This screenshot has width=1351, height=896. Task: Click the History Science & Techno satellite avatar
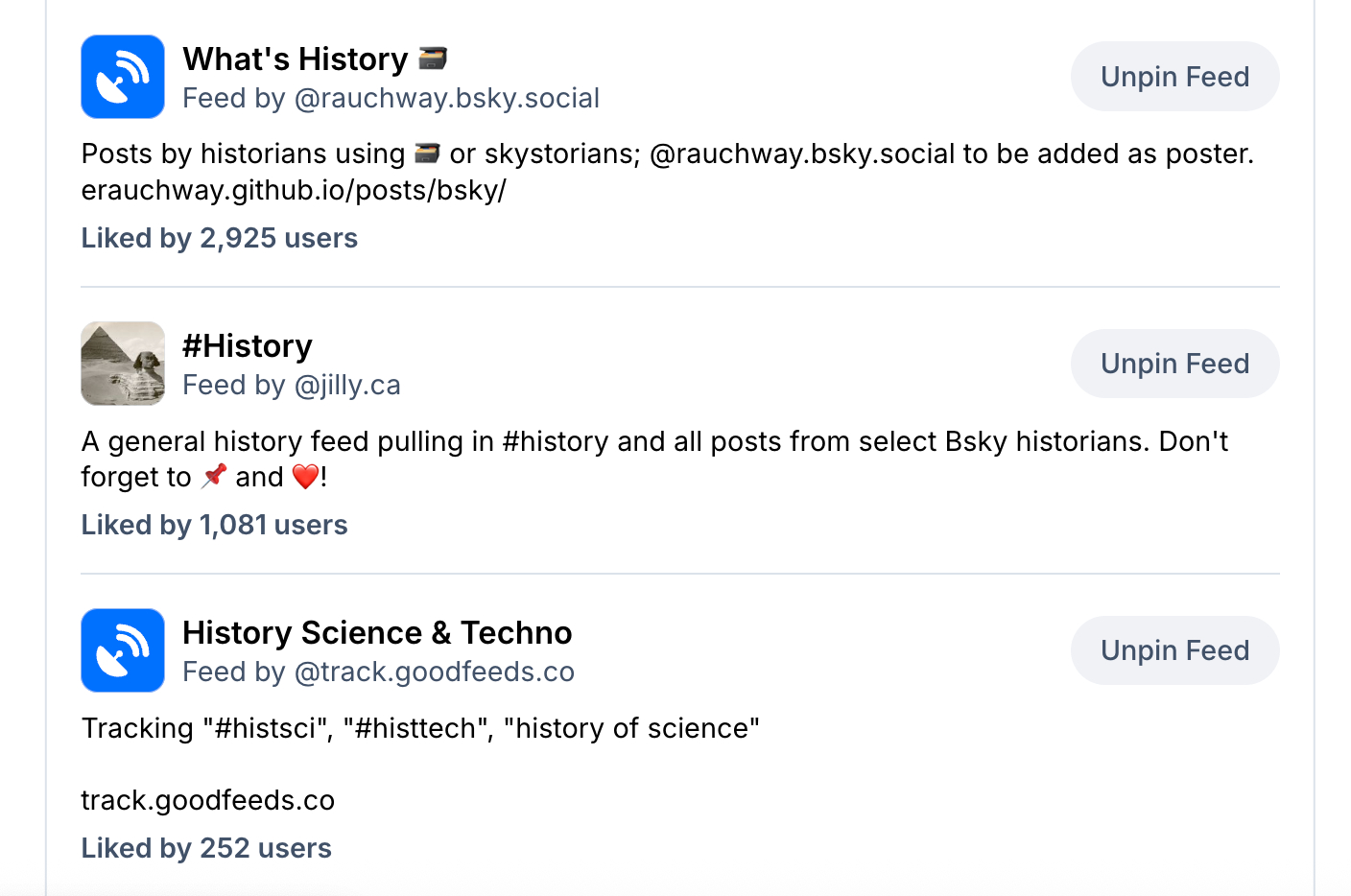coord(123,650)
